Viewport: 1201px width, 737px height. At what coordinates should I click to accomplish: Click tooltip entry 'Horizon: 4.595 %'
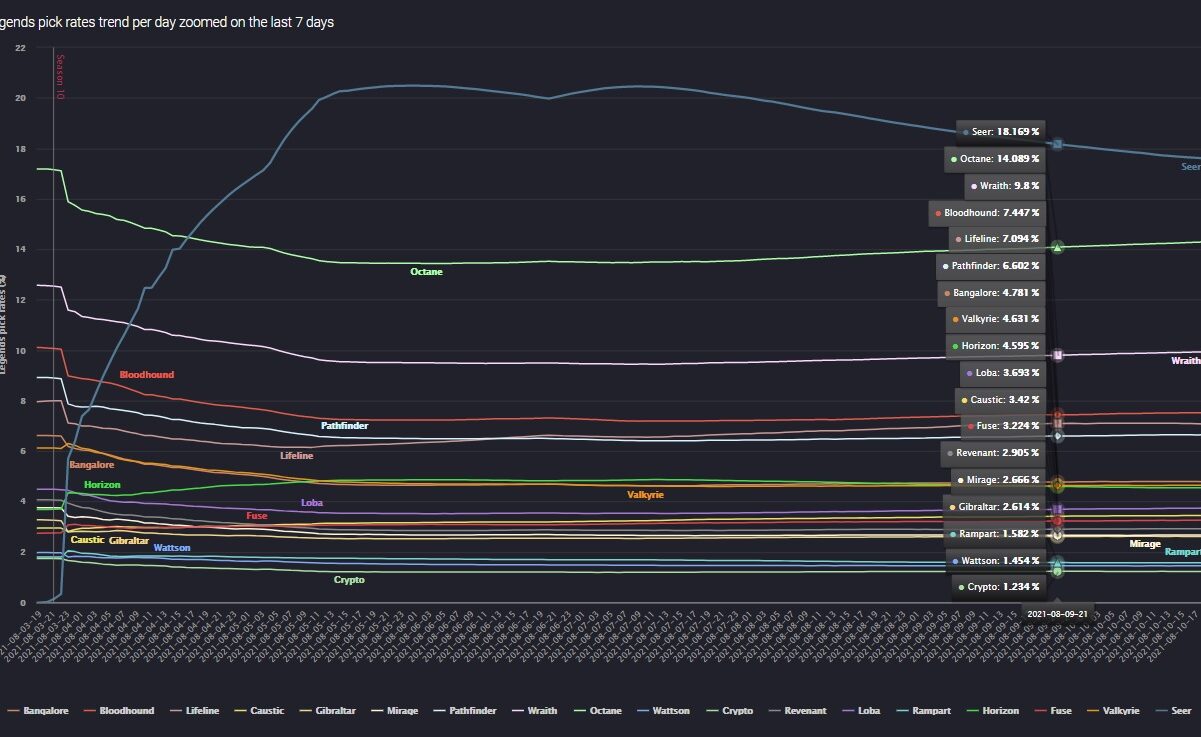[996, 346]
